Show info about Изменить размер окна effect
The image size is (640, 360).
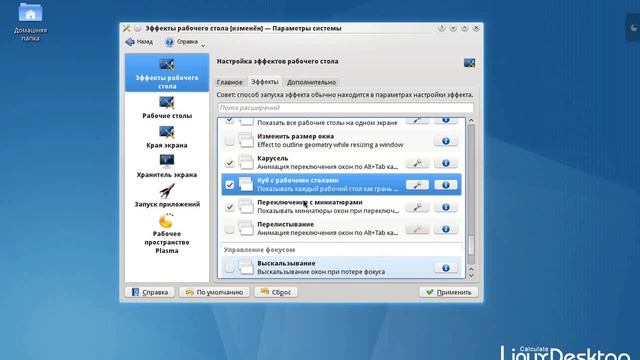tap(446, 141)
